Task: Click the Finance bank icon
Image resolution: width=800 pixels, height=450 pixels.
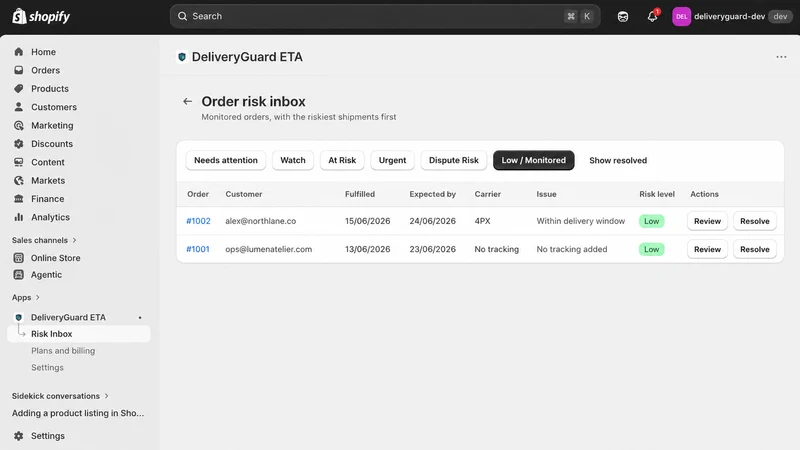Action: (19, 199)
